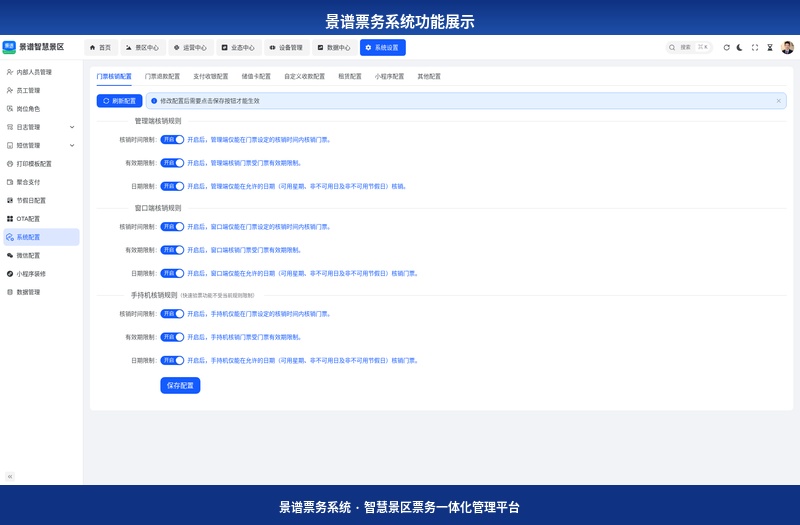Open 岗位角色 in the sidebar

[x=41, y=109]
